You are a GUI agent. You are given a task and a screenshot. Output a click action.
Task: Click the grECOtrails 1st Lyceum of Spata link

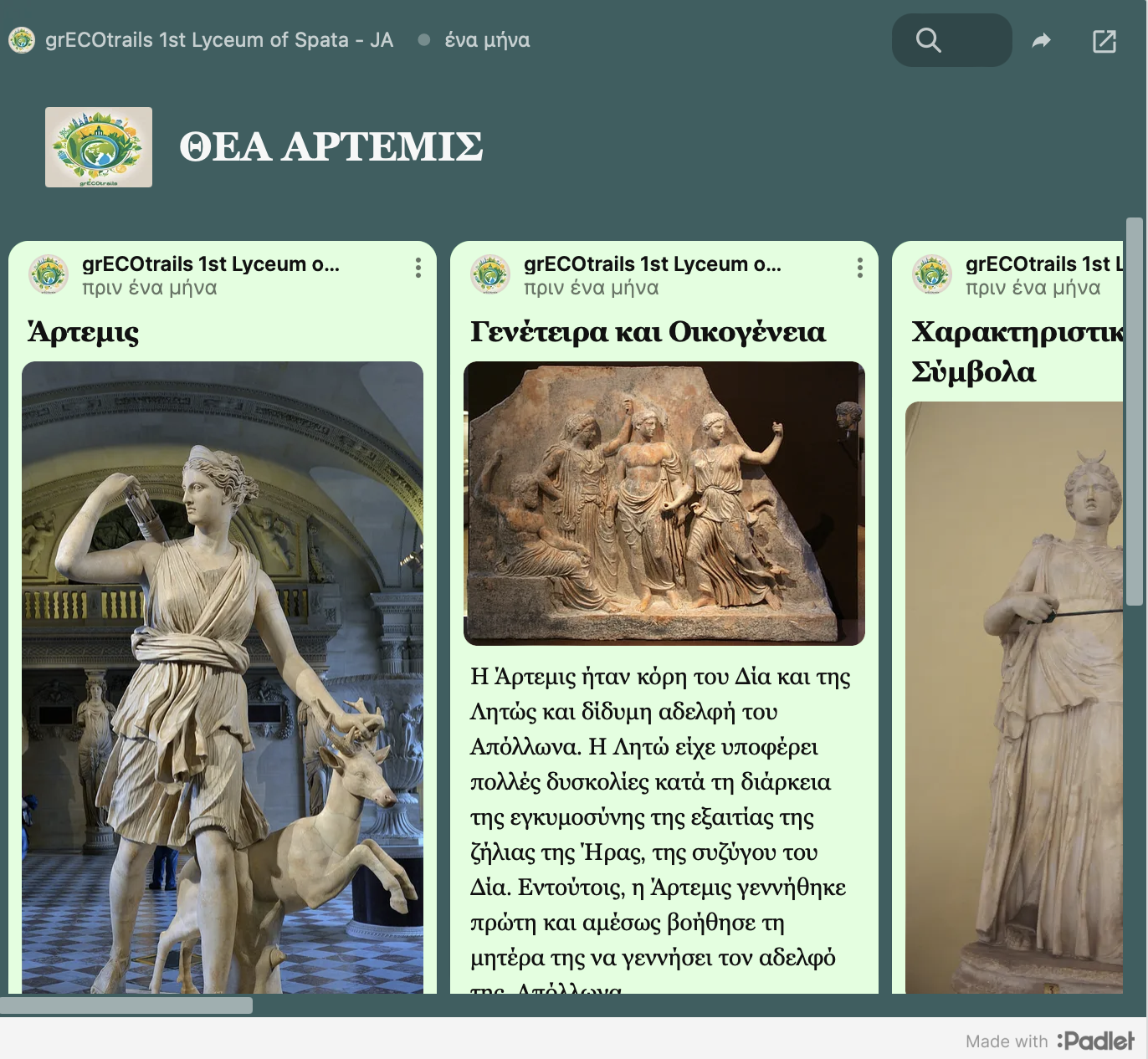point(219,40)
